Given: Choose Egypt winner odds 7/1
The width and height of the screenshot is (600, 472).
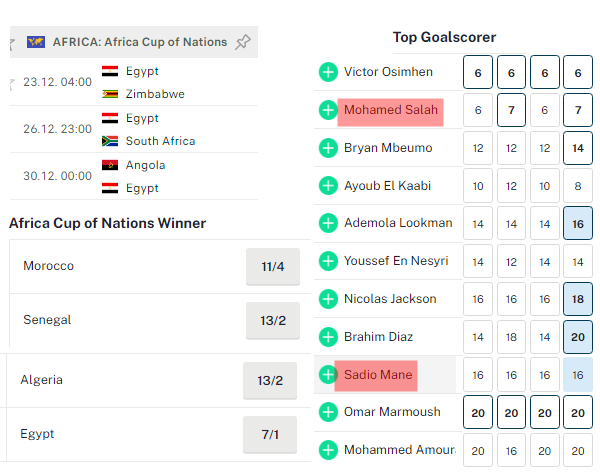Looking at the screenshot, I should (270, 435).
